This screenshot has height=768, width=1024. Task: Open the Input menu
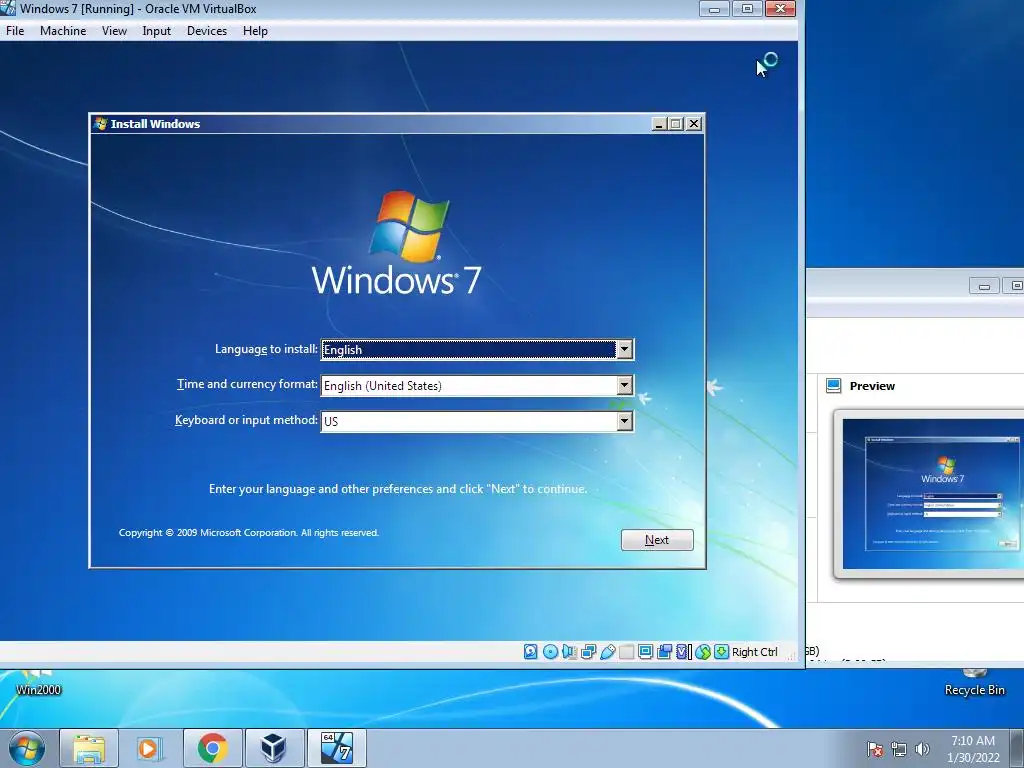point(157,31)
